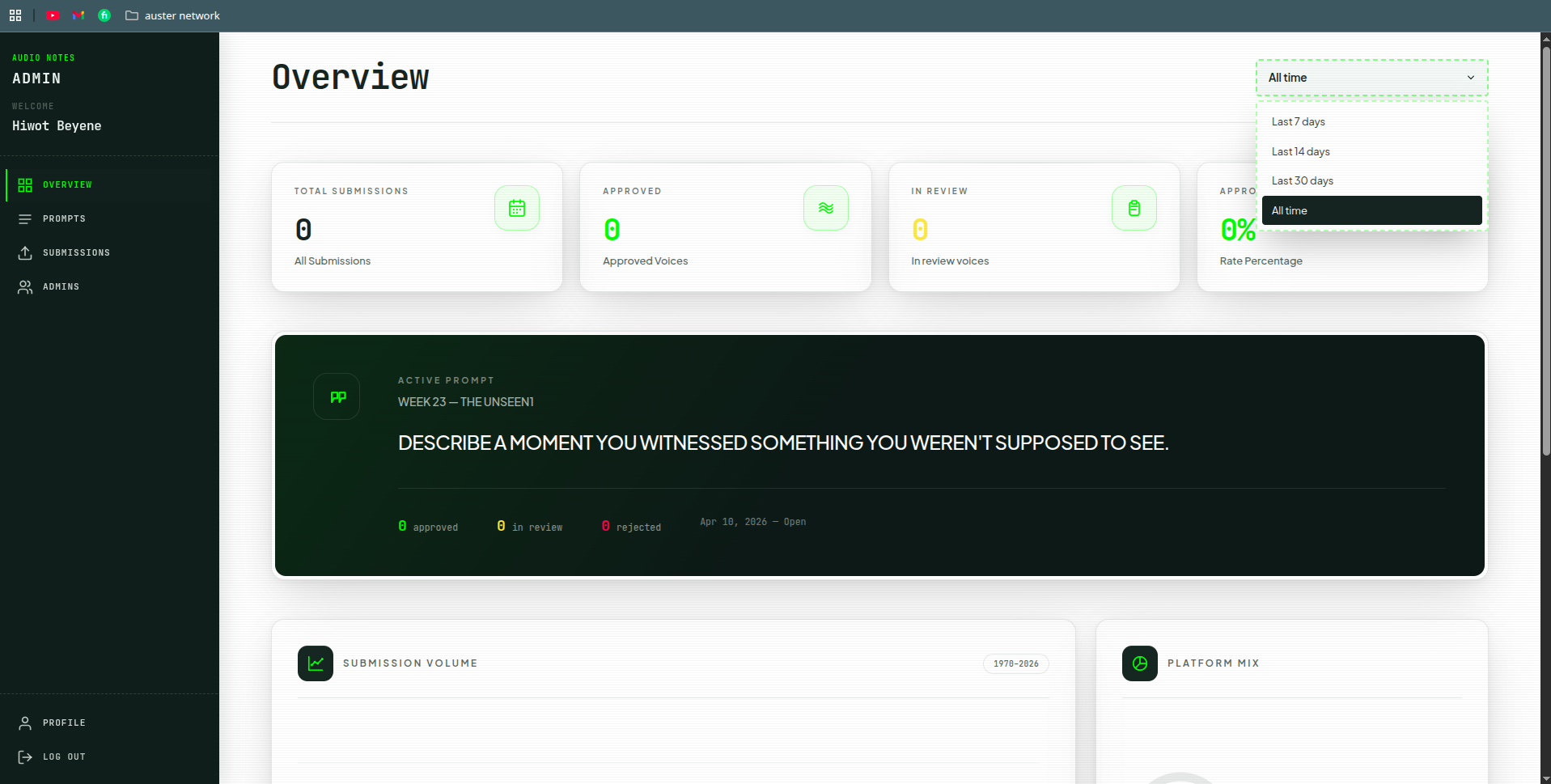Open the auster network bookmark folder
The height and width of the screenshot is (784, 1551).
point(172,15)
